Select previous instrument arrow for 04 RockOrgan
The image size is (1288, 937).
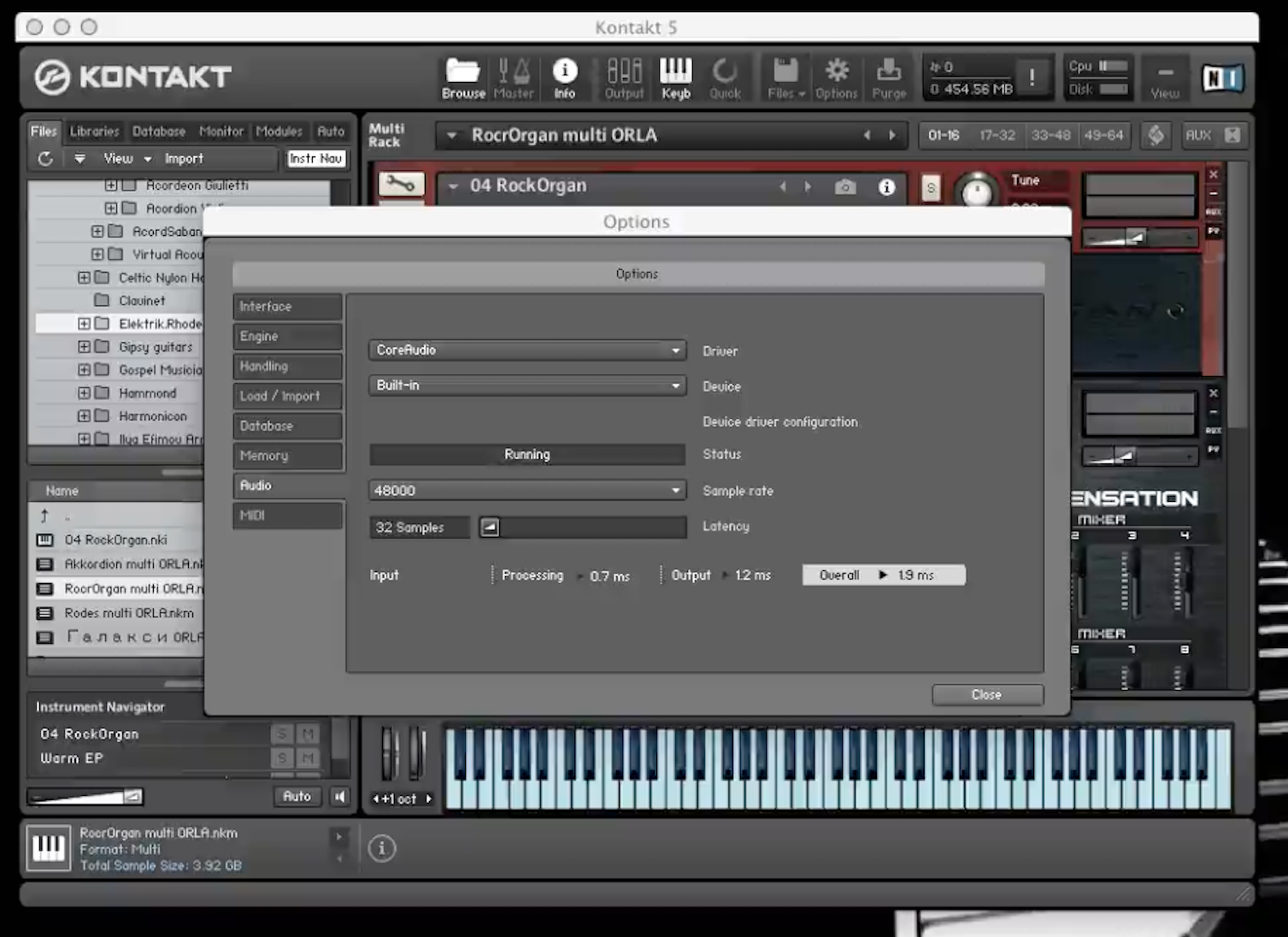(782, 186)
